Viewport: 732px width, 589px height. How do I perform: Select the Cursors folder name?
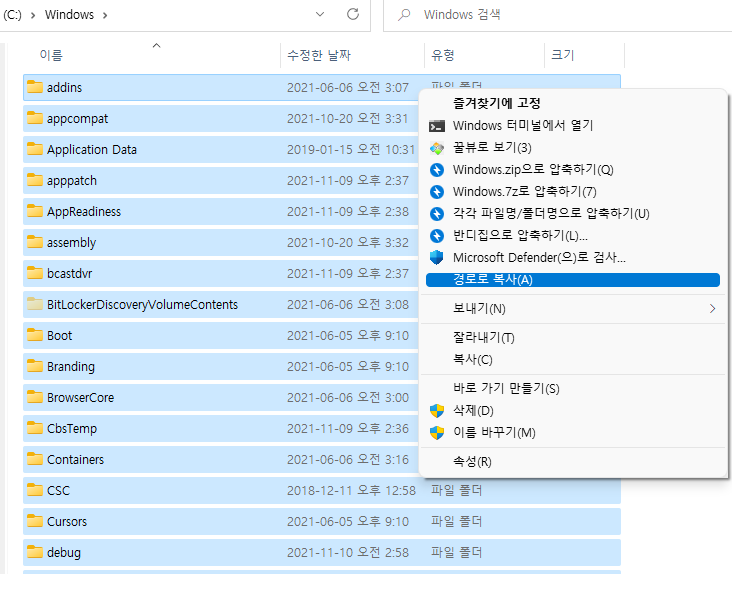pos(67,522)
